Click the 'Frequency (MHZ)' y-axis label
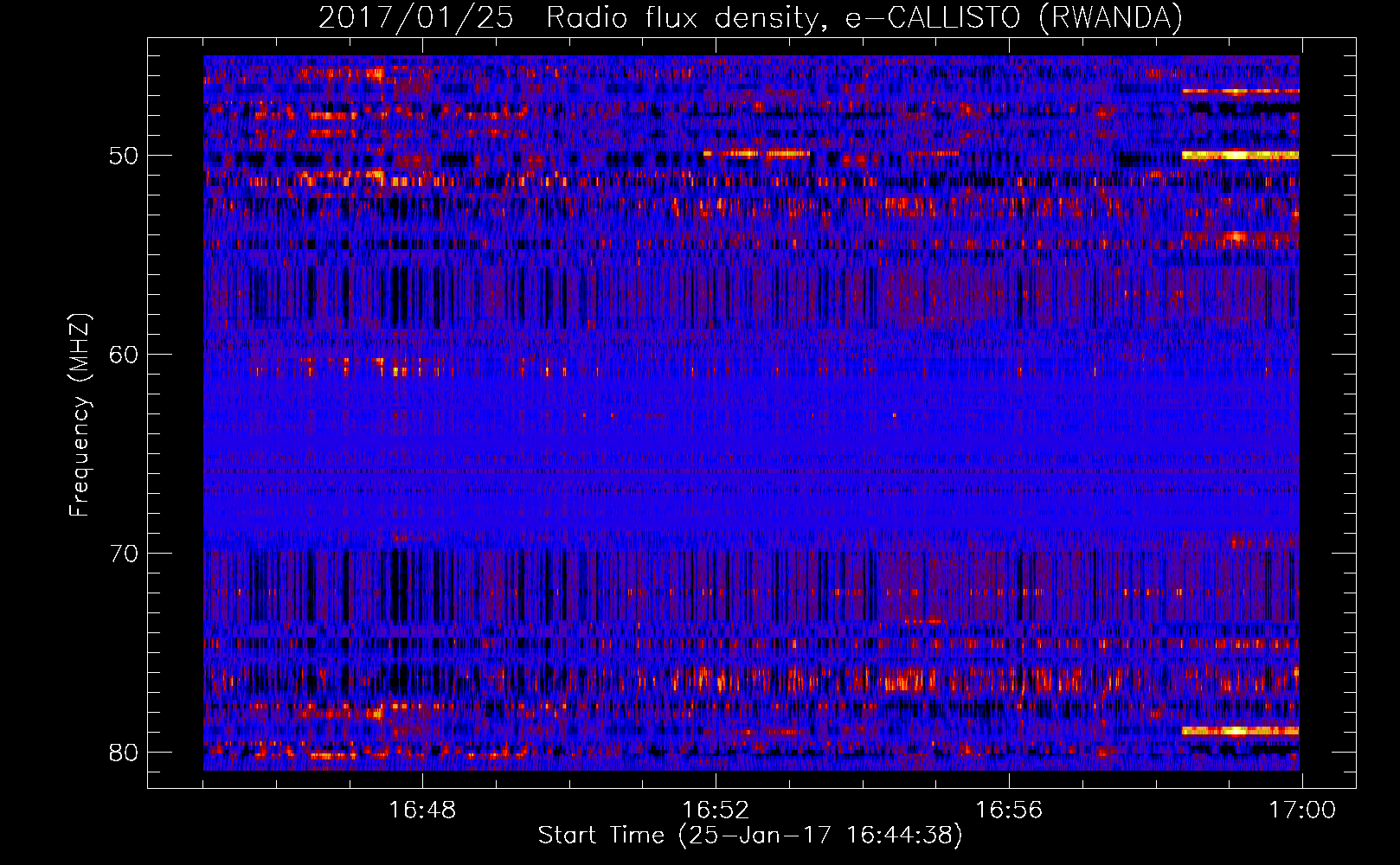This screenshot has height=865, width=1400. (80, 414)
